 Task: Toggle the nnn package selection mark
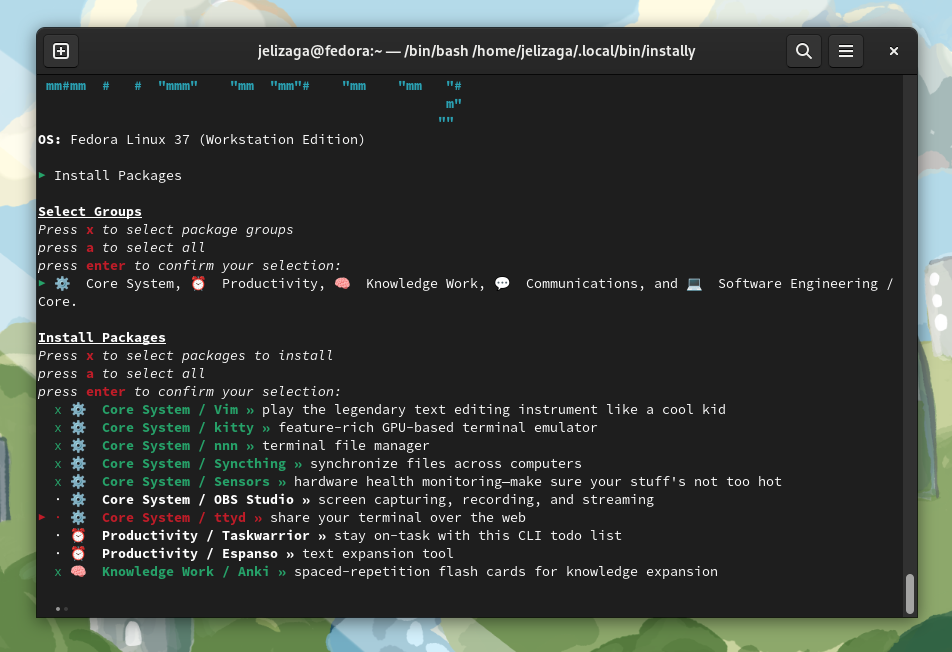(58, 446)
